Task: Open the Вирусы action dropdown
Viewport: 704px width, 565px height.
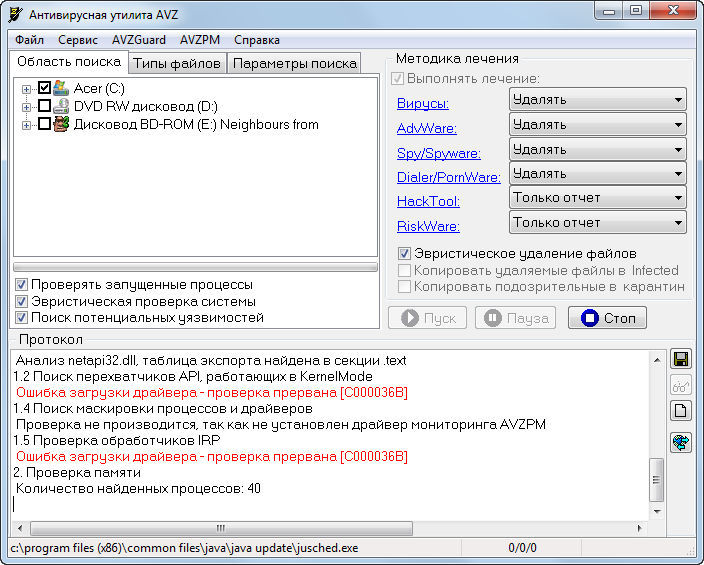Action: tap(597, 99)
